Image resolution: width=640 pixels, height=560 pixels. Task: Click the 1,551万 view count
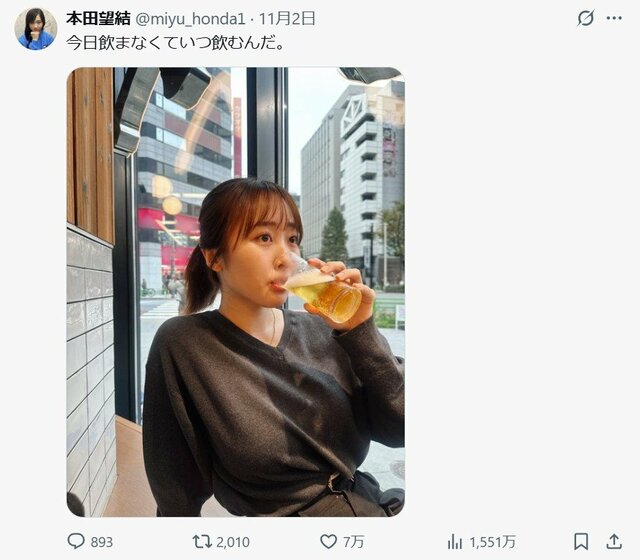click(x=495, y=542)
